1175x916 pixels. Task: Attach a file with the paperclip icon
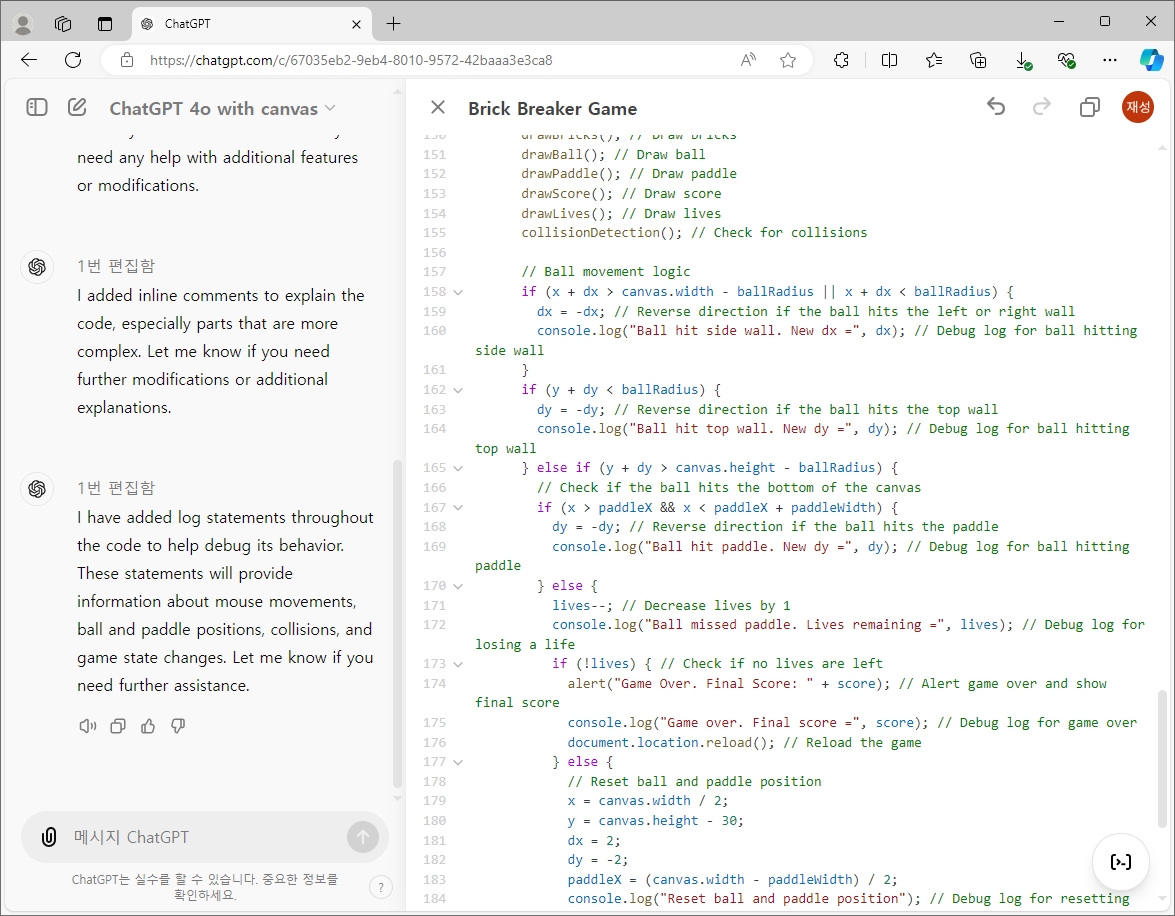click(49, 837)
